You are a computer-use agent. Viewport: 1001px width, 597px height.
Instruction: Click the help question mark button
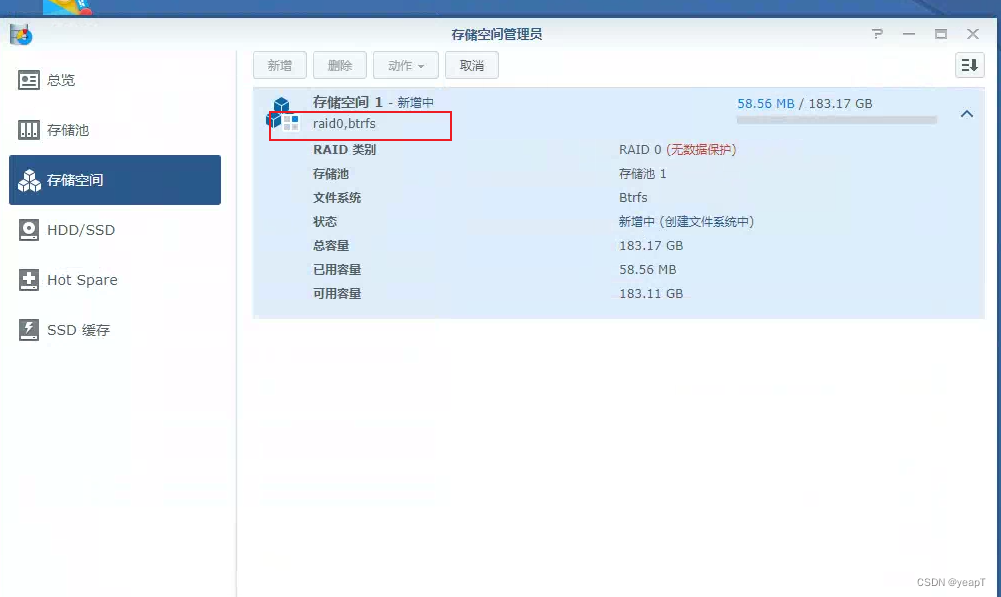[x=877, y=34]
